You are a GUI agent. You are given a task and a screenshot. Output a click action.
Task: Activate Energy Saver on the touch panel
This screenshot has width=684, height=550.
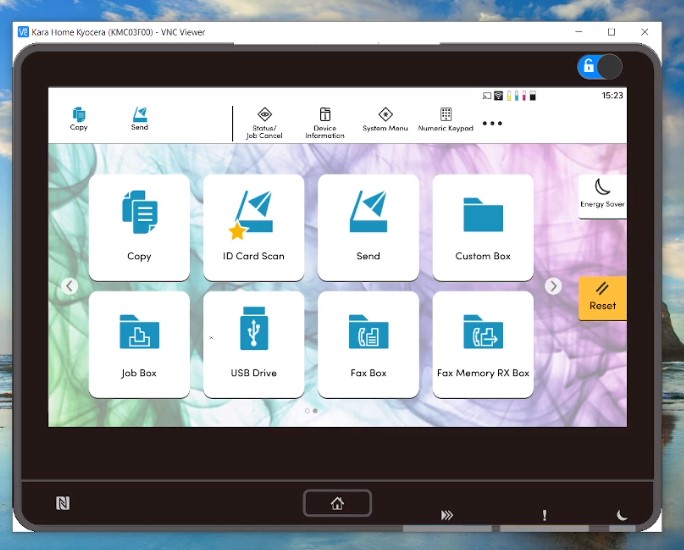[602, 196]
